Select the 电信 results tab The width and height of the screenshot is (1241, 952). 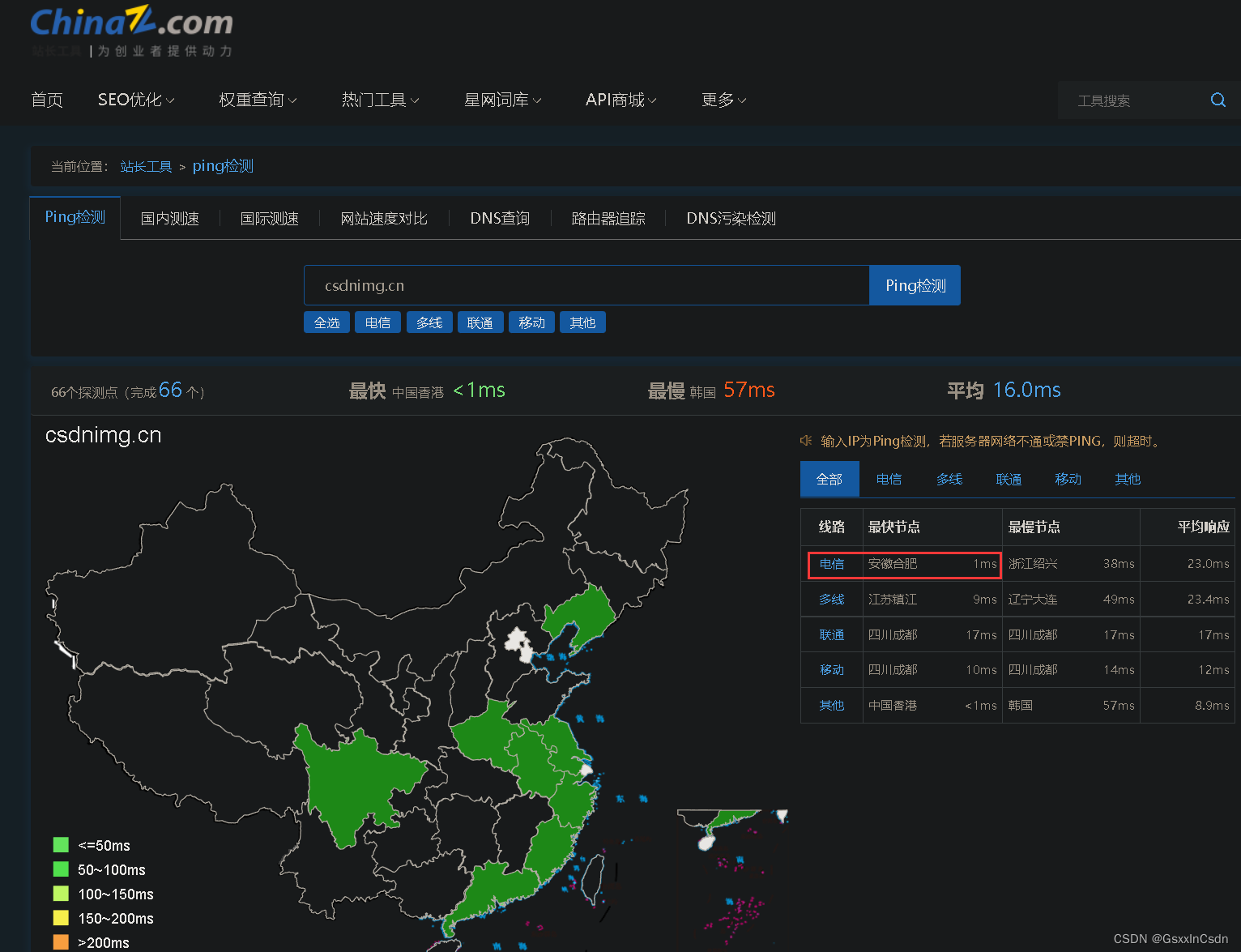click(889, 479)
